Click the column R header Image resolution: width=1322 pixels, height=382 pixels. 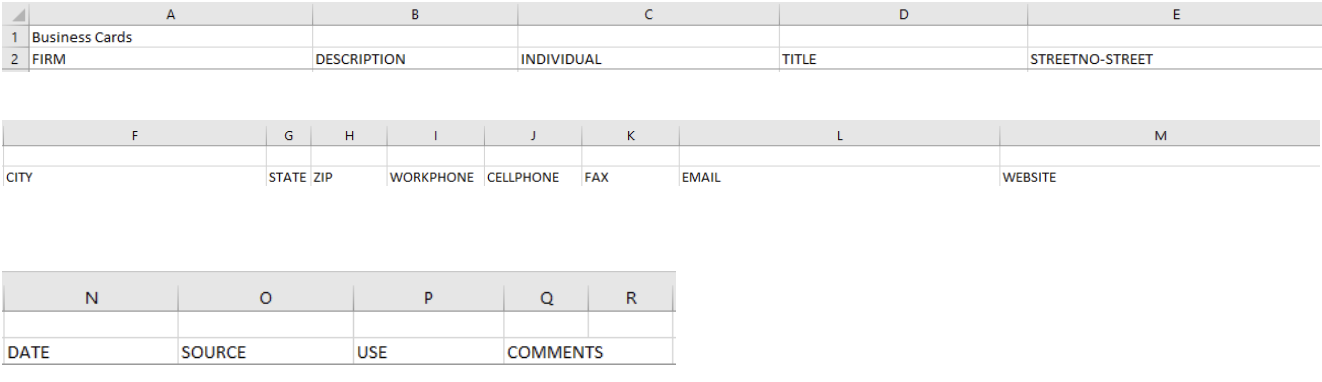(x=630, y=297)
